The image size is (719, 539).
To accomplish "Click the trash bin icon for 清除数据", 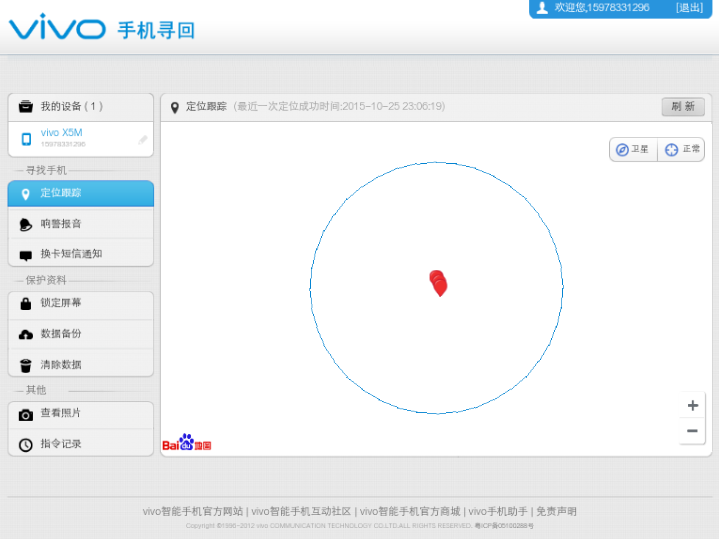I will click(x=26, y=366).
